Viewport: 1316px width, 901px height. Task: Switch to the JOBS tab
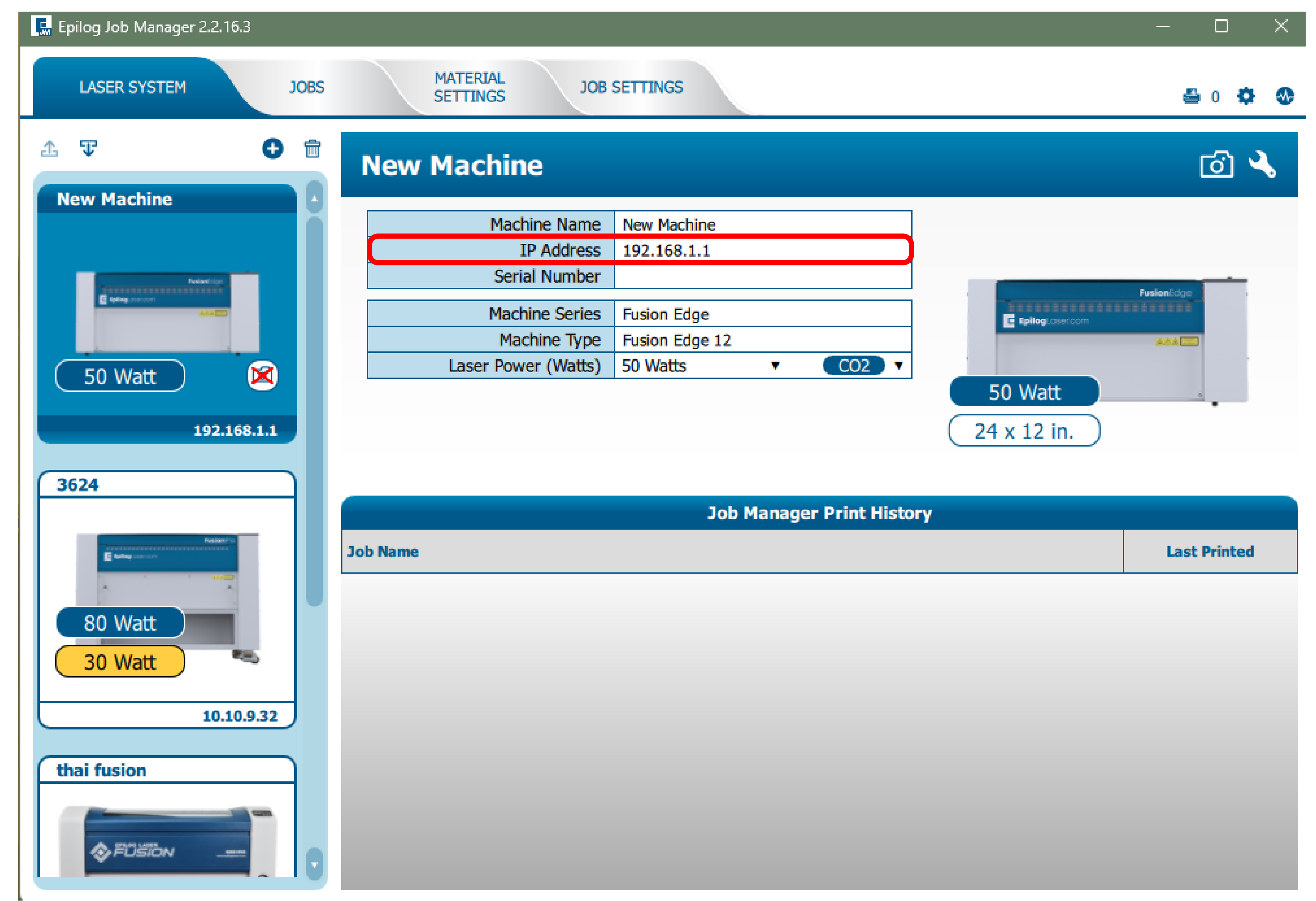306,87
